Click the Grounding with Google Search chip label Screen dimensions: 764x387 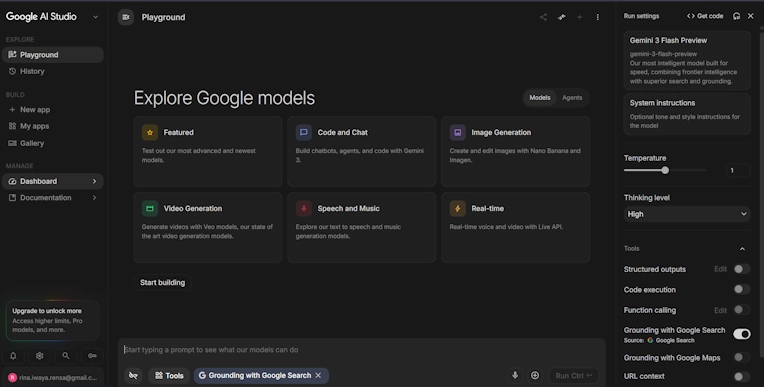pyautogui.click(x=259, y=375)
